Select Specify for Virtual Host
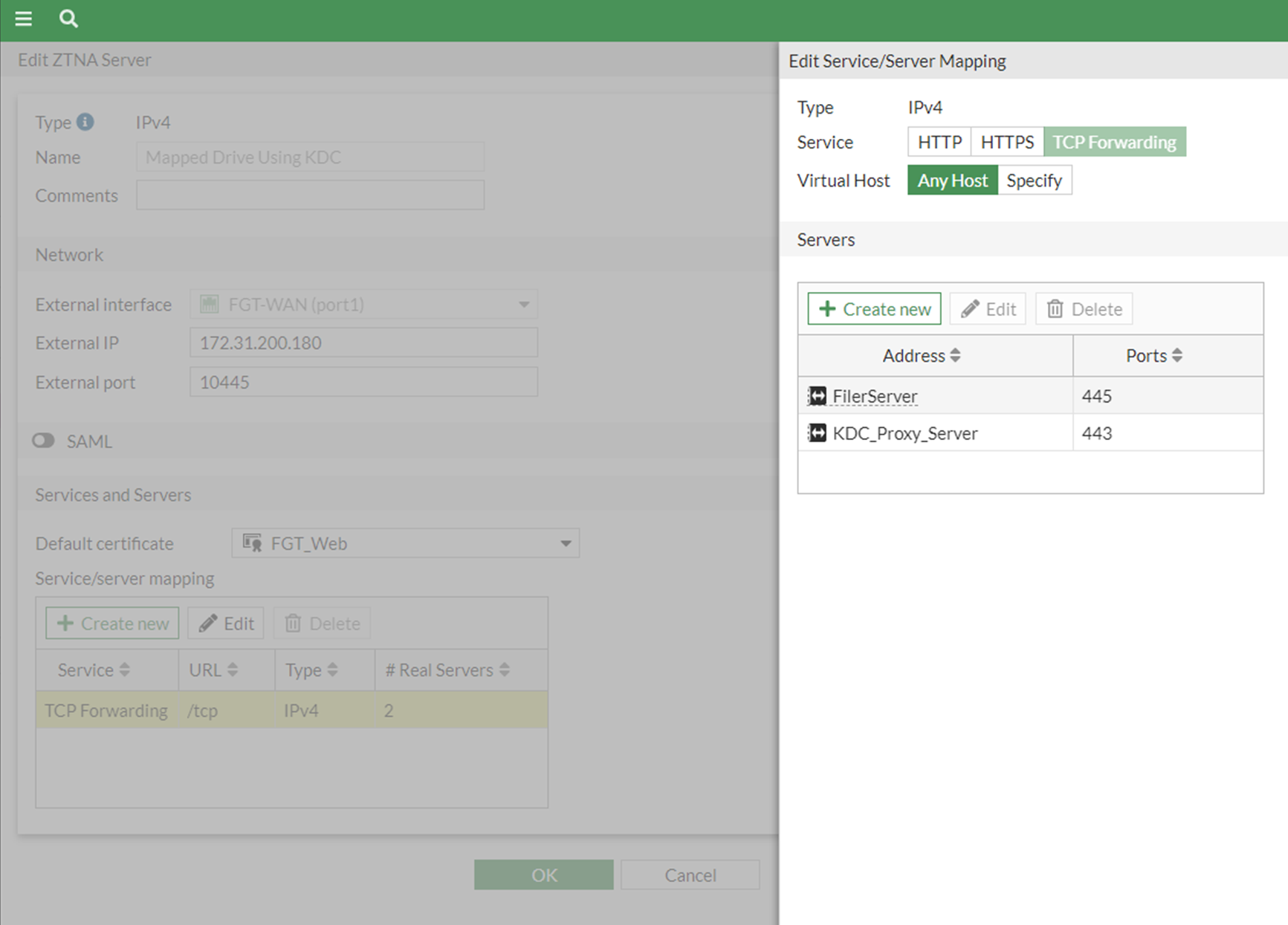Viewport: 1288px width, 925px height. (1035, 180)
